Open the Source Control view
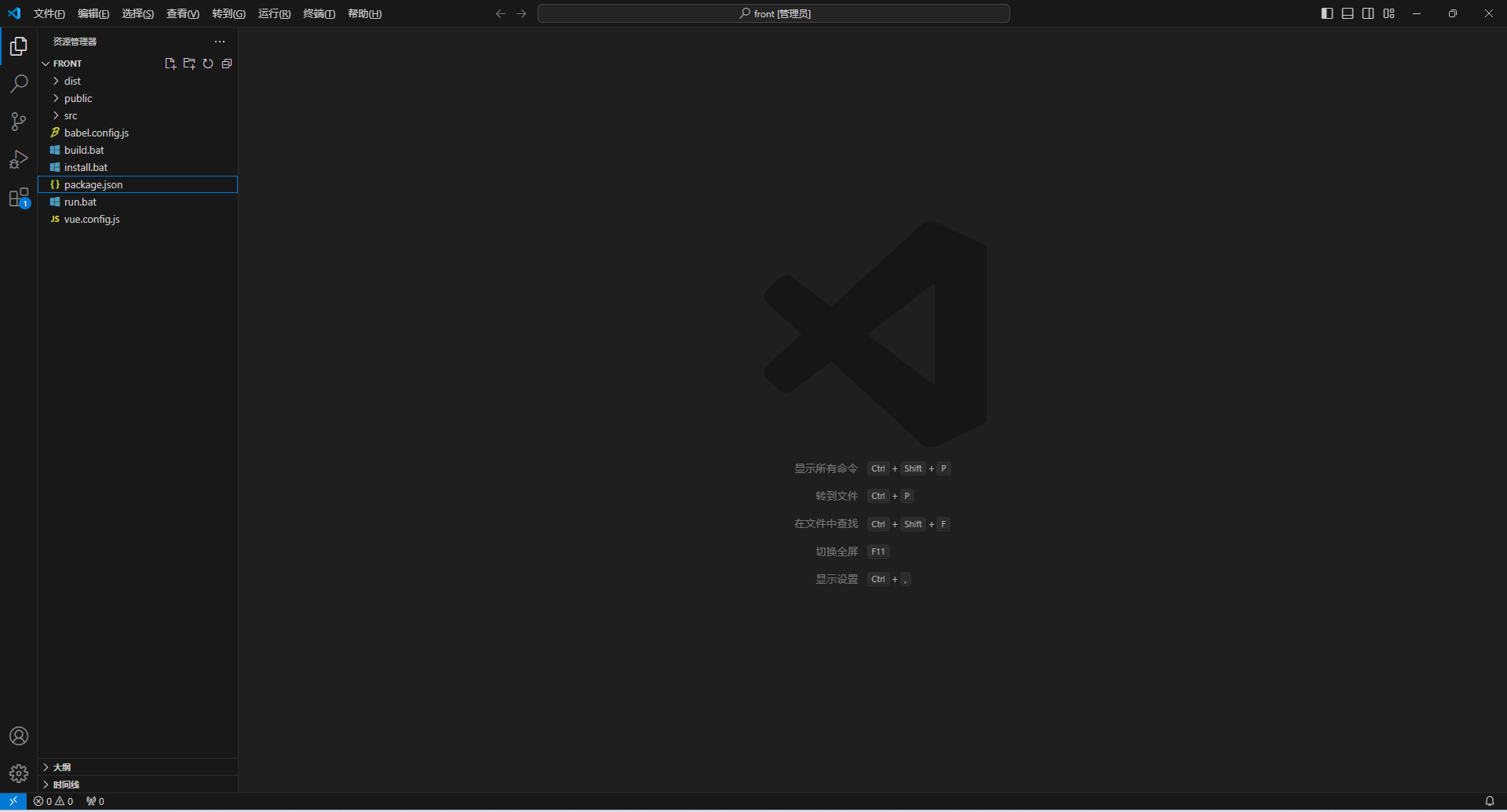The image size is (1507, 812). coord(19,122)
